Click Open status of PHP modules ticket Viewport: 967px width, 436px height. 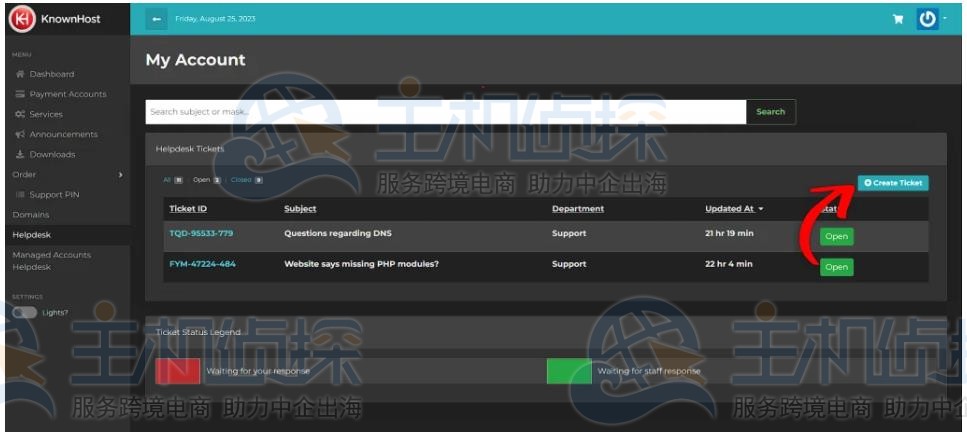(x=836, y=267)
